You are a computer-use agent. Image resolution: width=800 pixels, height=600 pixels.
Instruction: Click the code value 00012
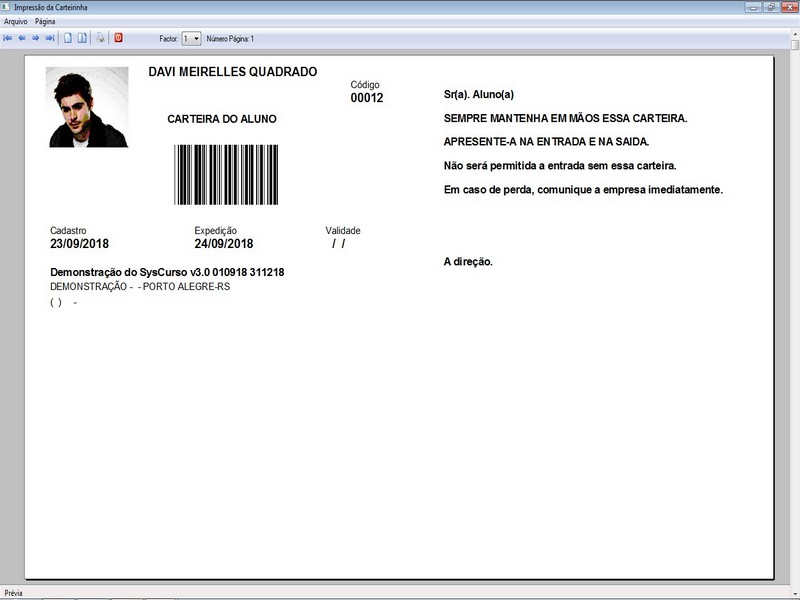367,98
